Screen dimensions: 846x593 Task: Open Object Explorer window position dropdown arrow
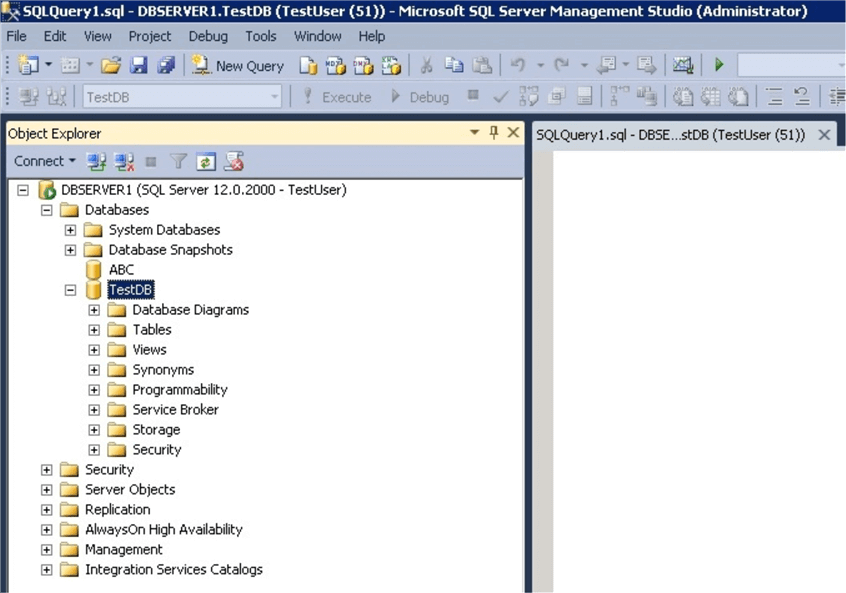(474, 133)
